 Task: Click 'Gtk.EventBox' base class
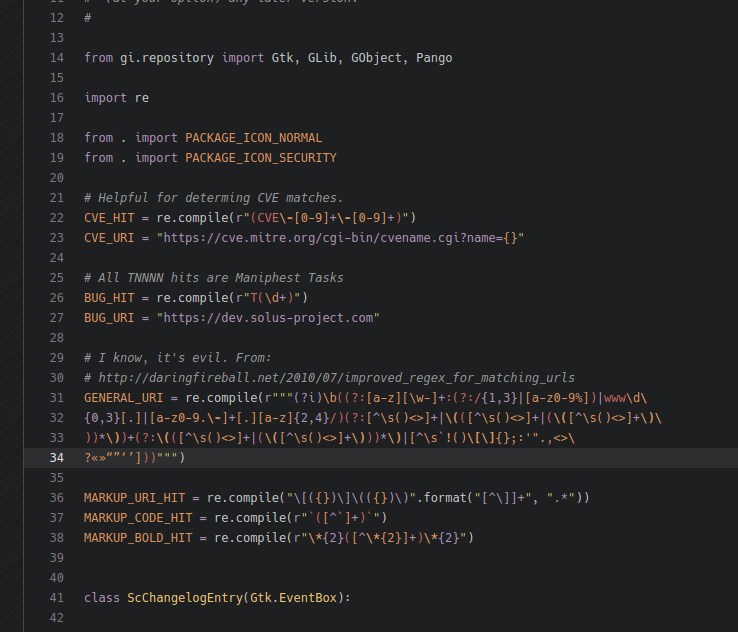point(293,598)
